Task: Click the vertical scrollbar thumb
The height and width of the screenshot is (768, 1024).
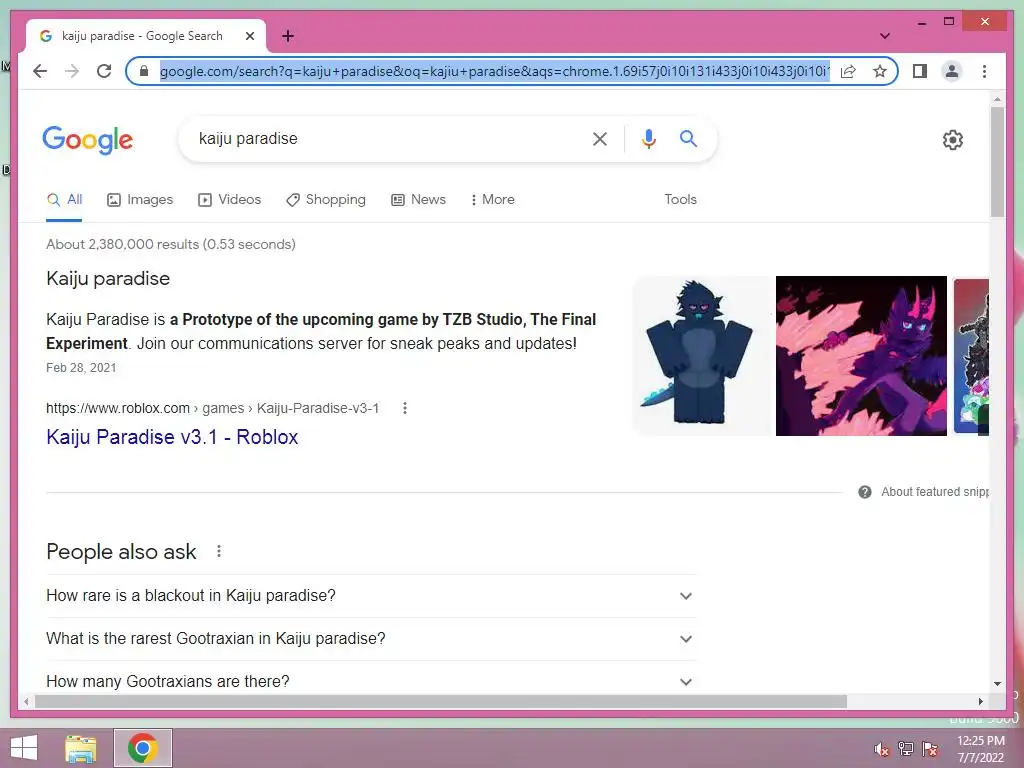Action: (997, 161)
